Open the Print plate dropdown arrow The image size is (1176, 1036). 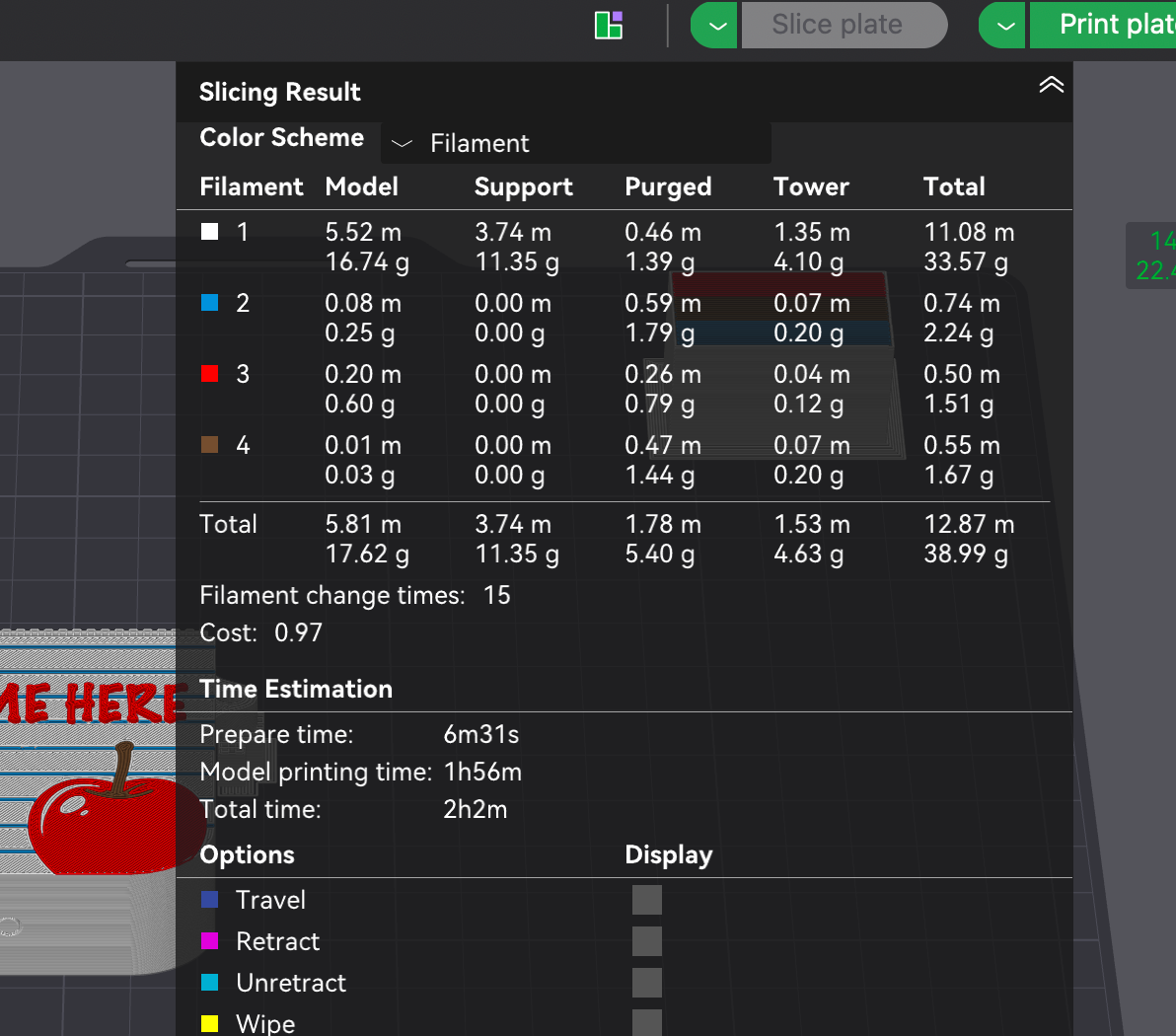point(1002,26)
